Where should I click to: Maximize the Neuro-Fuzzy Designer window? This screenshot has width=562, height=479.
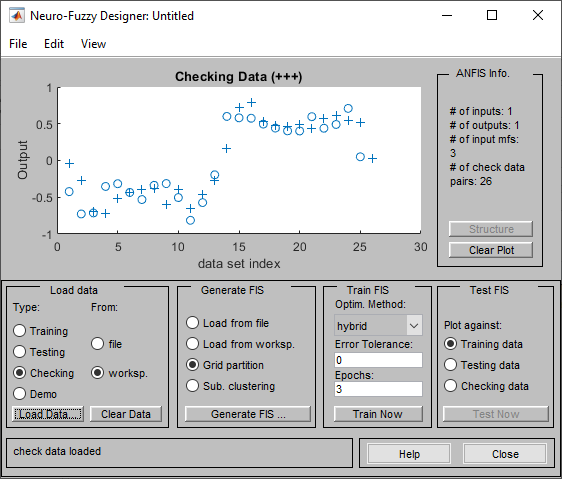pyautogui.click(x=492, y=15)
